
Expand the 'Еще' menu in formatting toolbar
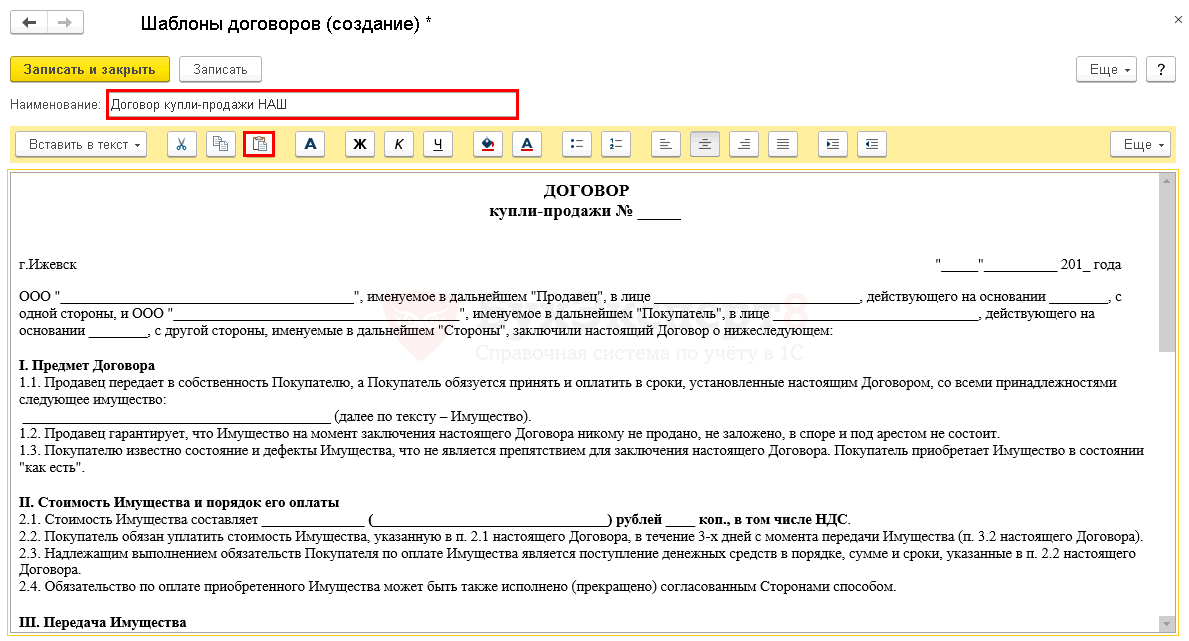(x=1140, y=144)
